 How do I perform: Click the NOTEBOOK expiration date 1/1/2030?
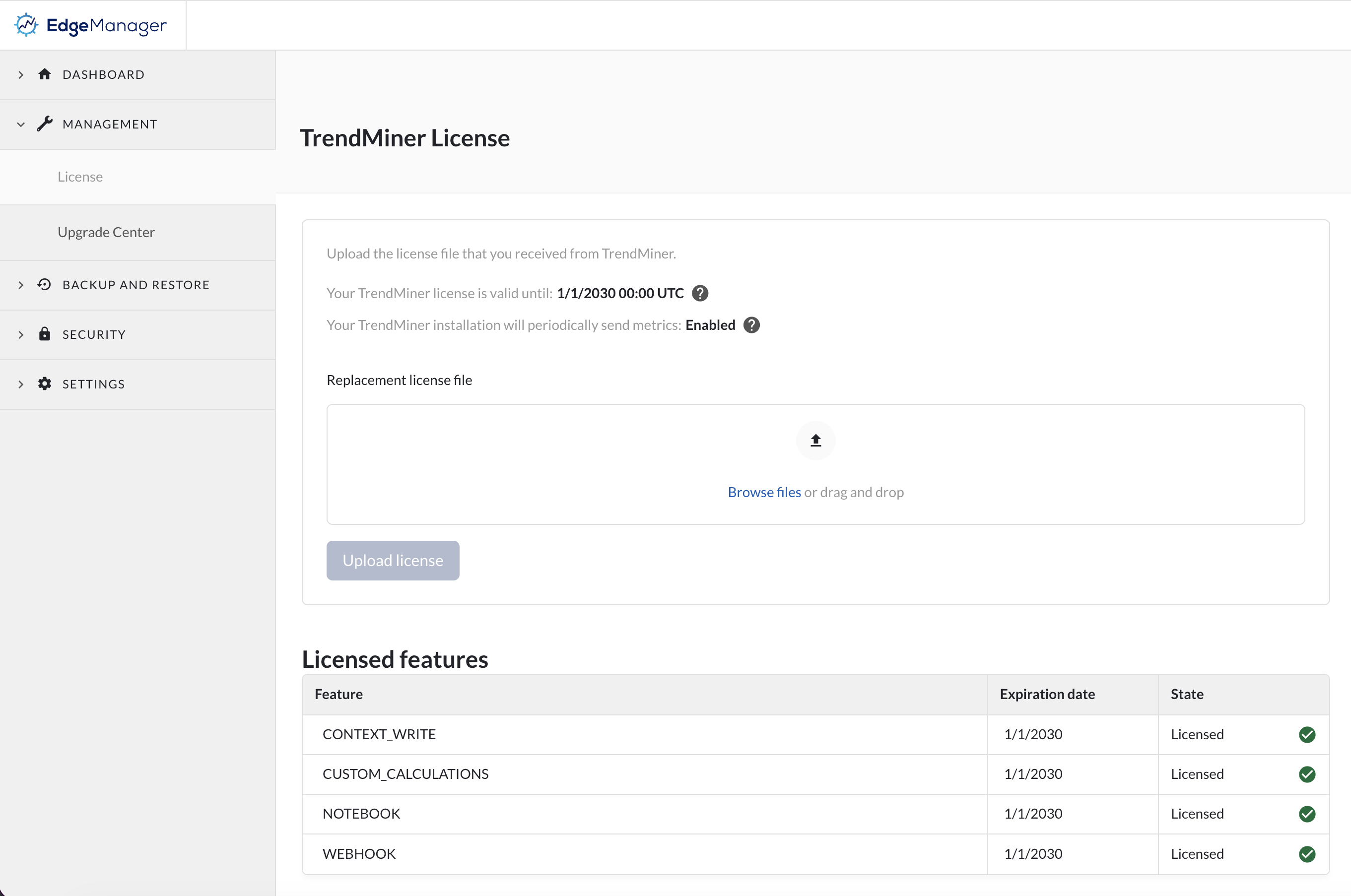click(x=1033, y=814)
